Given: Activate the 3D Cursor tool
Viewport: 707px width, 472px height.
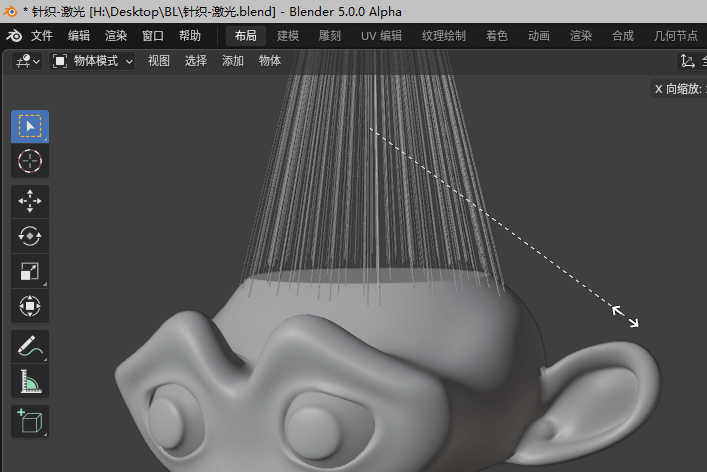Looking at the screenshot, I should click(x=30, y=161).
